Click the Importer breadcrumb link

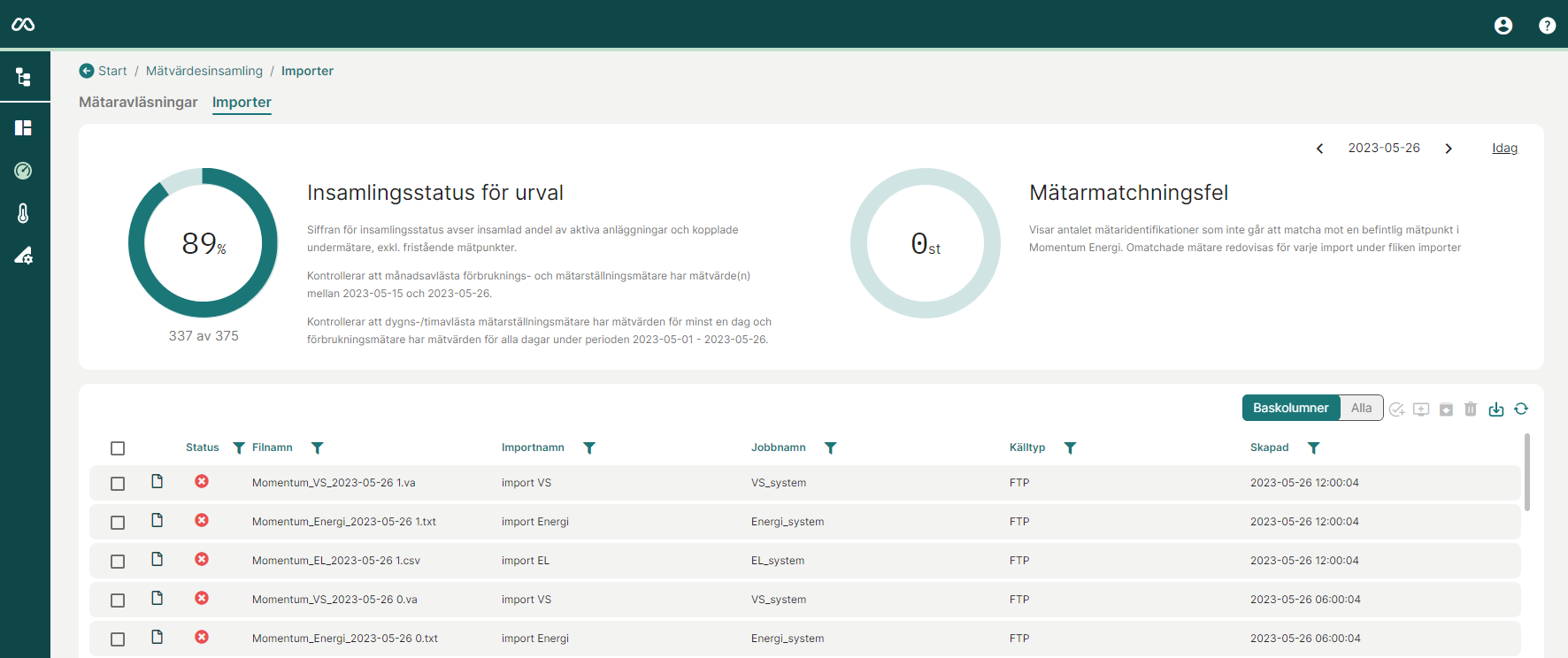tap(307, 71)
